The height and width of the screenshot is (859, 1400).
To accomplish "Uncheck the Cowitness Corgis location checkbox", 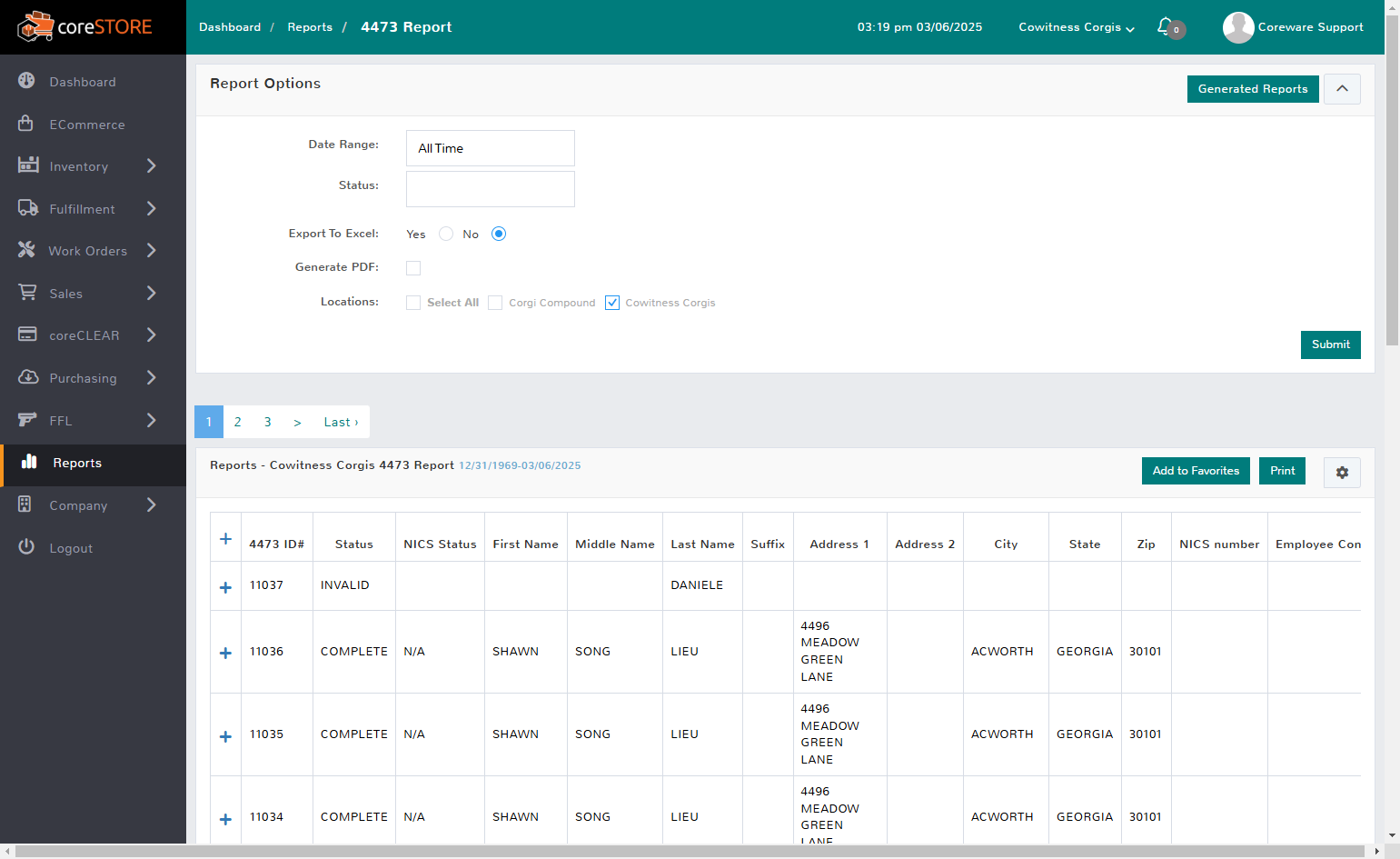I will pos(612,303).
